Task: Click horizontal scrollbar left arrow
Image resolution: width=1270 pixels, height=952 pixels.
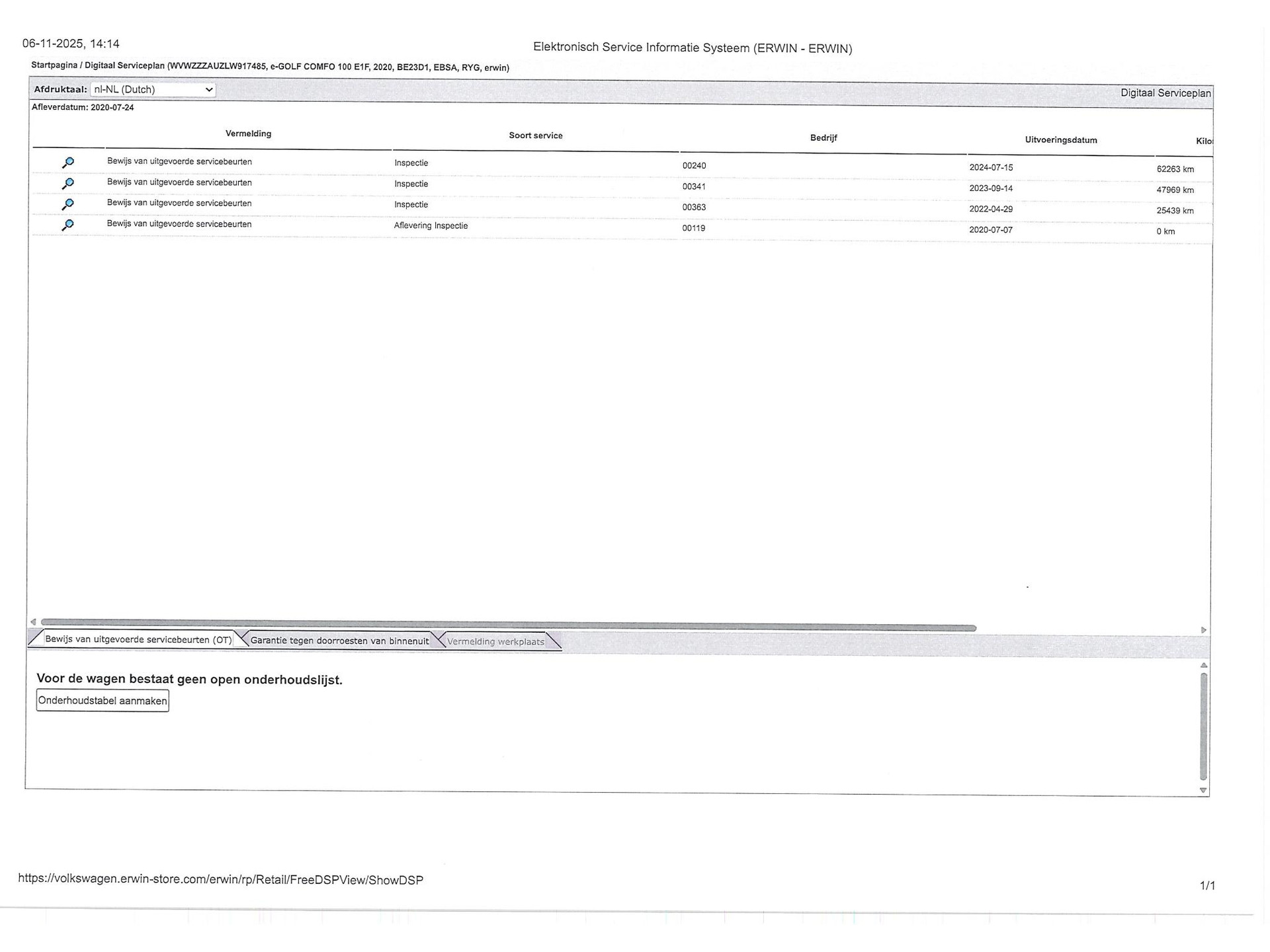Action: click(x=33, y=621)
